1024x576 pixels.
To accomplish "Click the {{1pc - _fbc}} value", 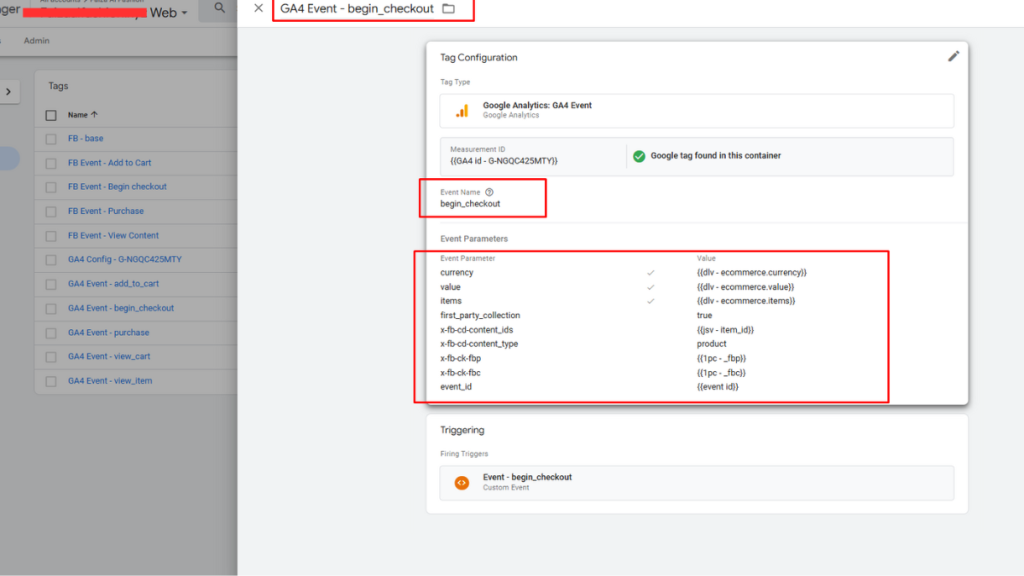I will pos(721,373).
